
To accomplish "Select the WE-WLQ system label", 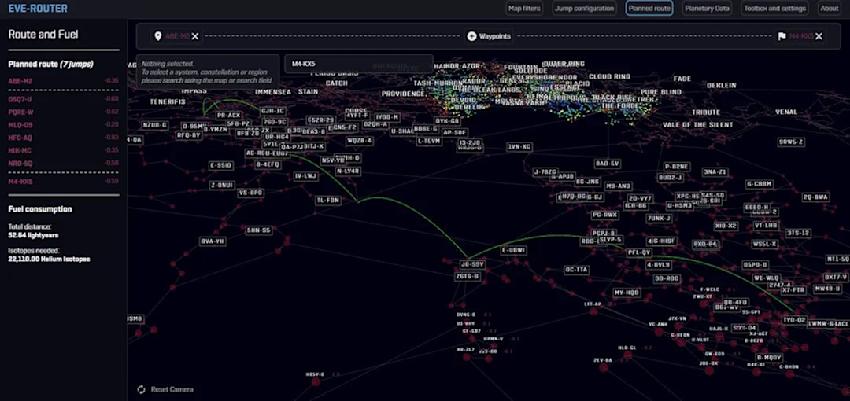I will coord(766,278).
